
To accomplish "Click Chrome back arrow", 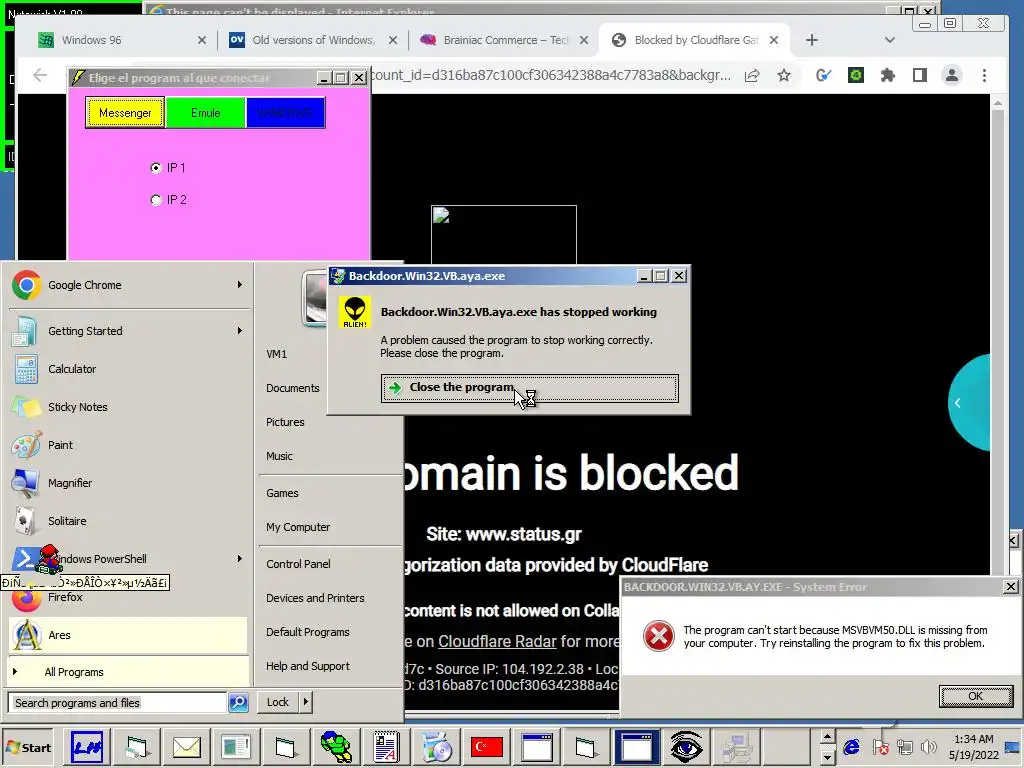I will [x=40, y=76].
